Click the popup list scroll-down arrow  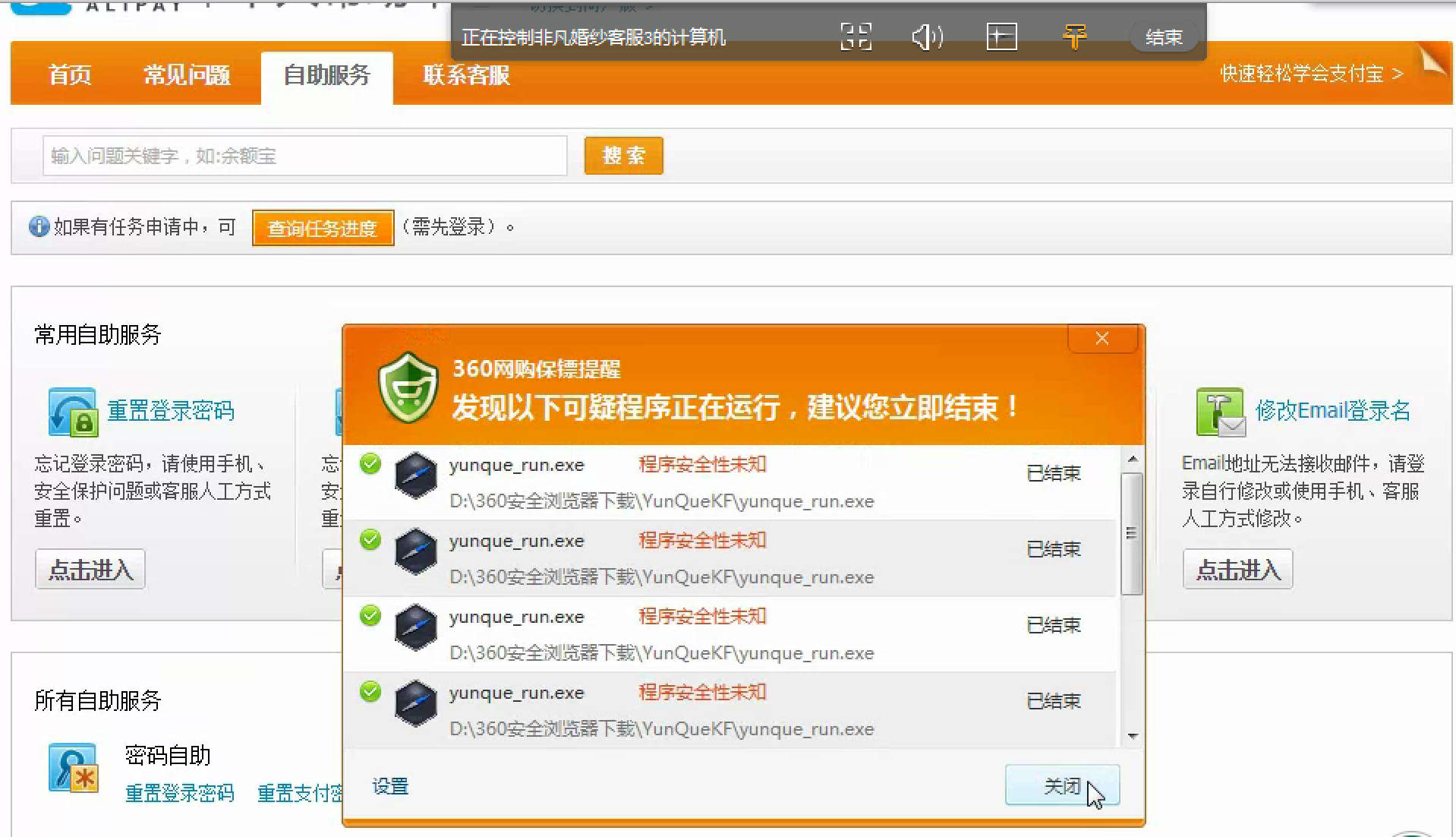pyautogui.click(x=1133, y=736)
